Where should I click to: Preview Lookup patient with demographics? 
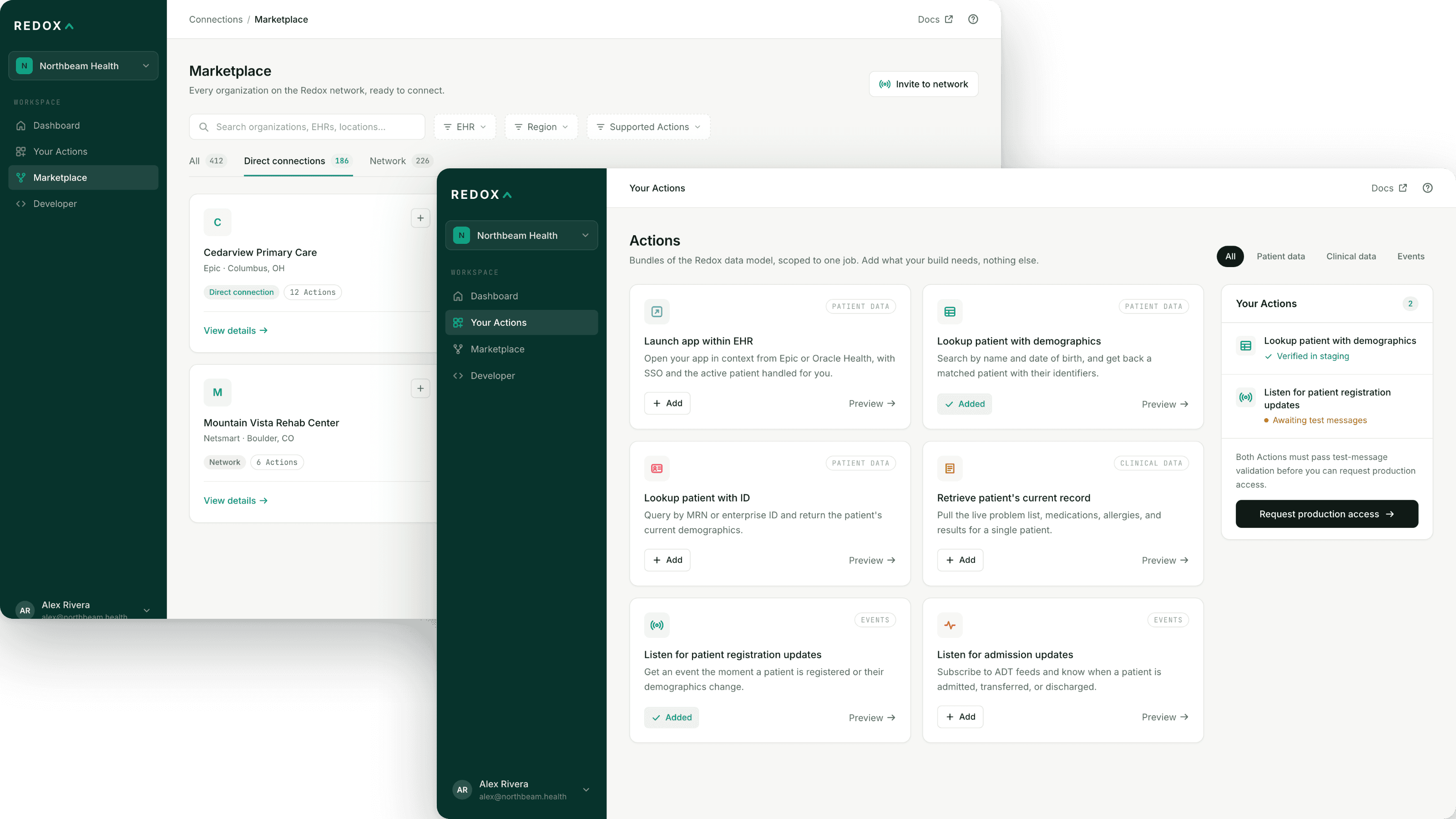coord(1164,404)
